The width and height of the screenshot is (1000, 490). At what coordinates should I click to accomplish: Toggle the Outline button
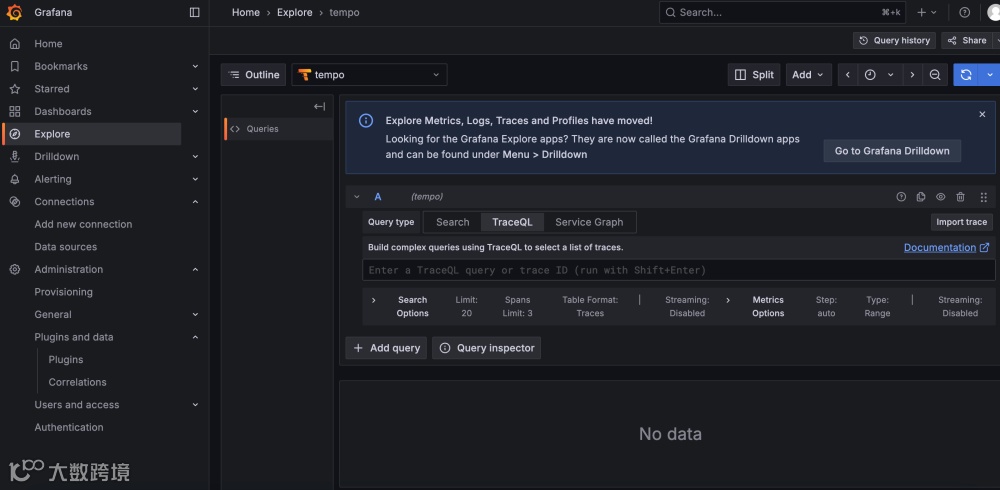tap(253, 75)
